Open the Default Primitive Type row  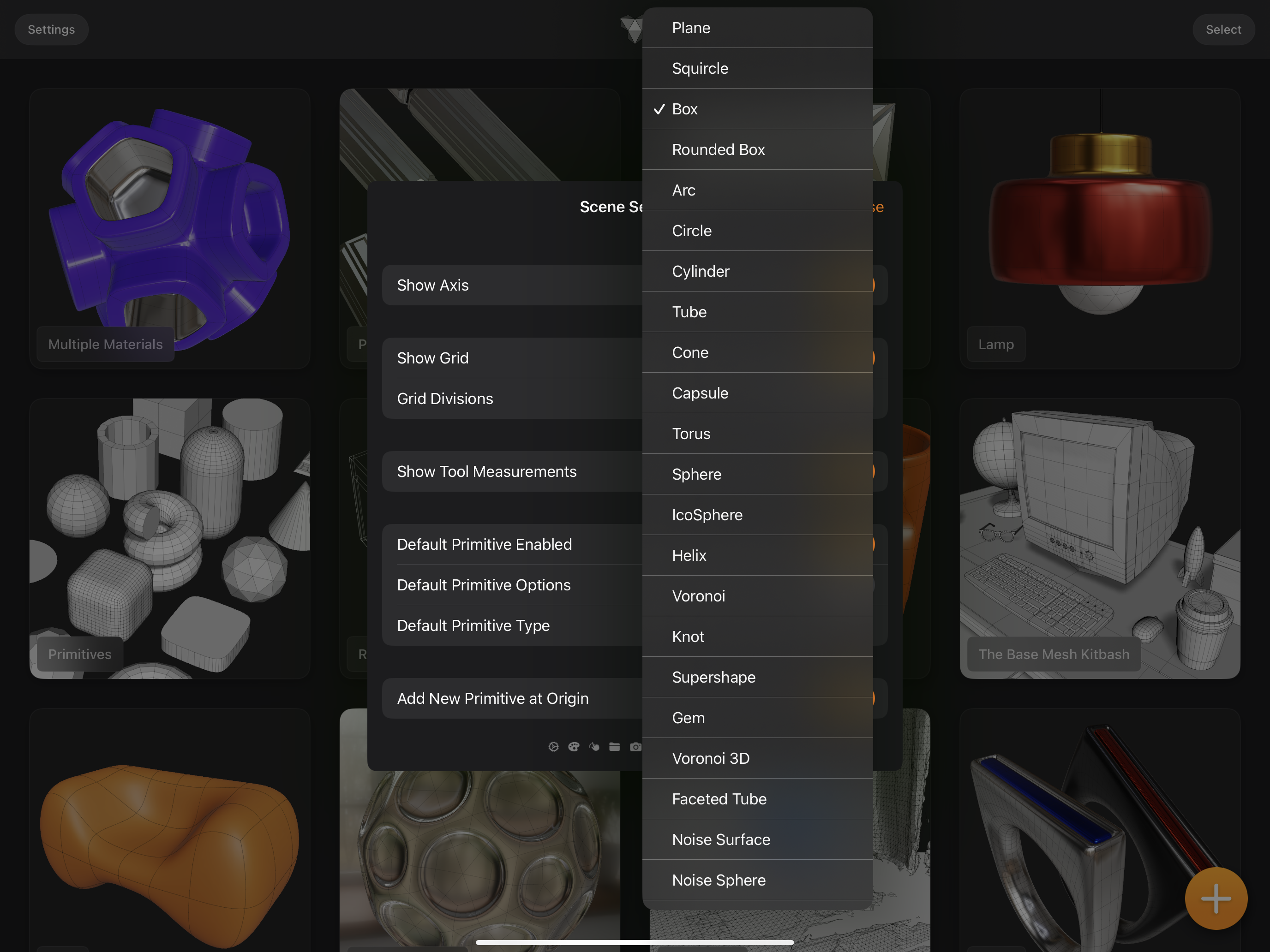click(x=512, y=625)
